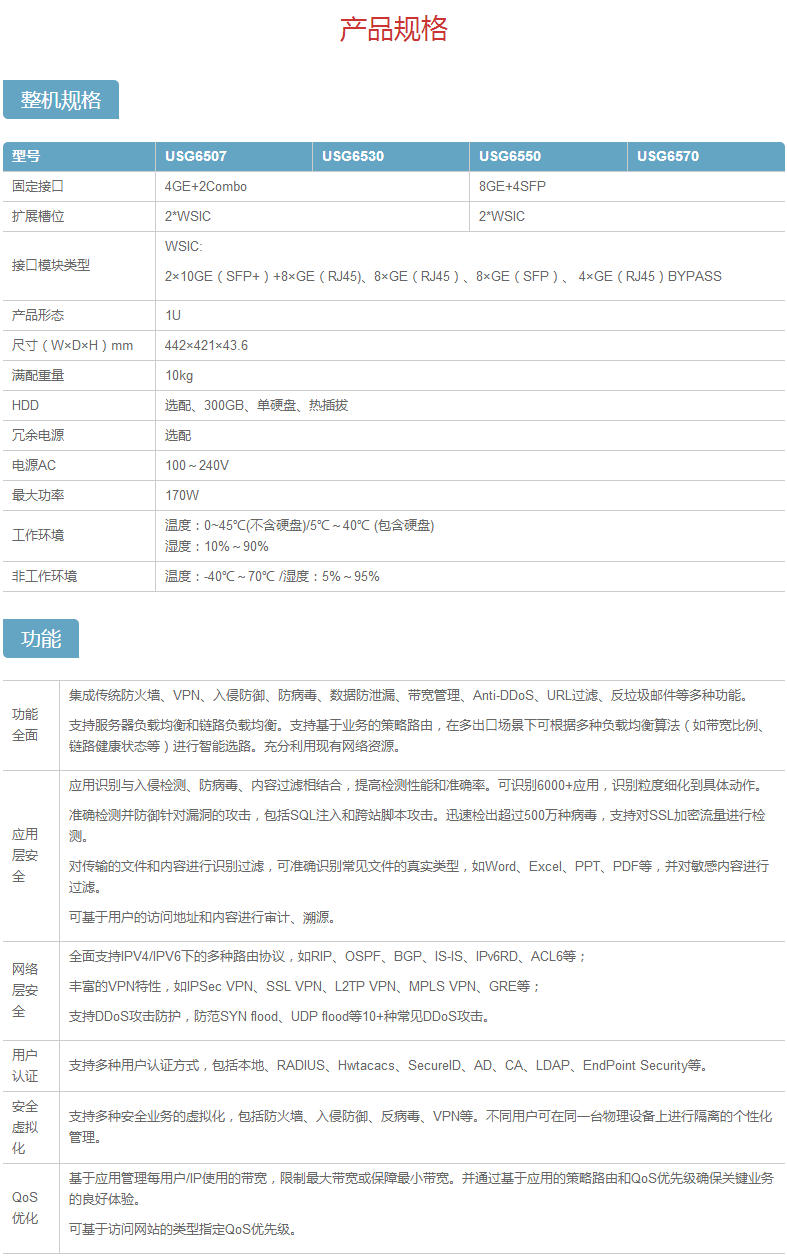787x1258 pixels.
Task: Click the 最大功率 row label
Action: pyautogui.click(x=38, y=495)
